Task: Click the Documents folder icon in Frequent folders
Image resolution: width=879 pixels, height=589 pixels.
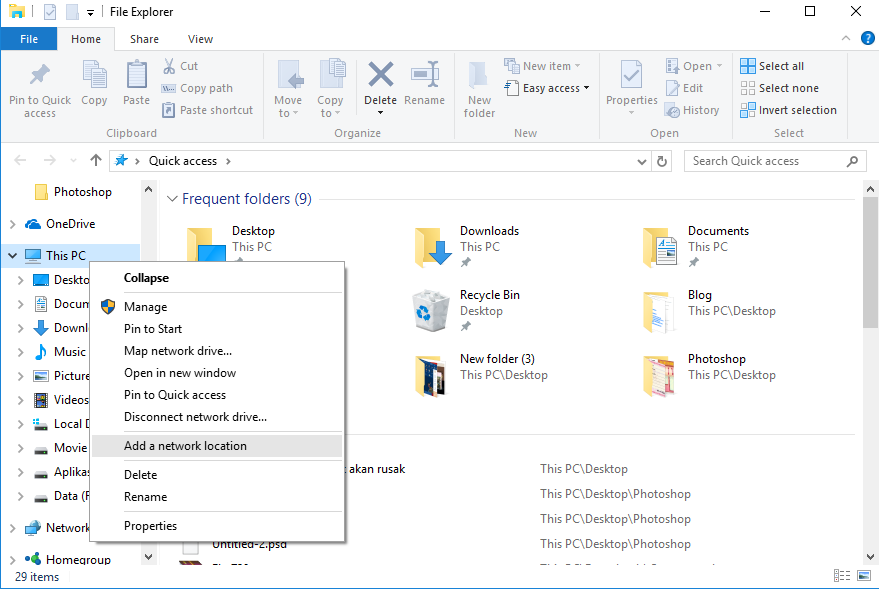Action: pyautogui.click(x=661, y=247)
